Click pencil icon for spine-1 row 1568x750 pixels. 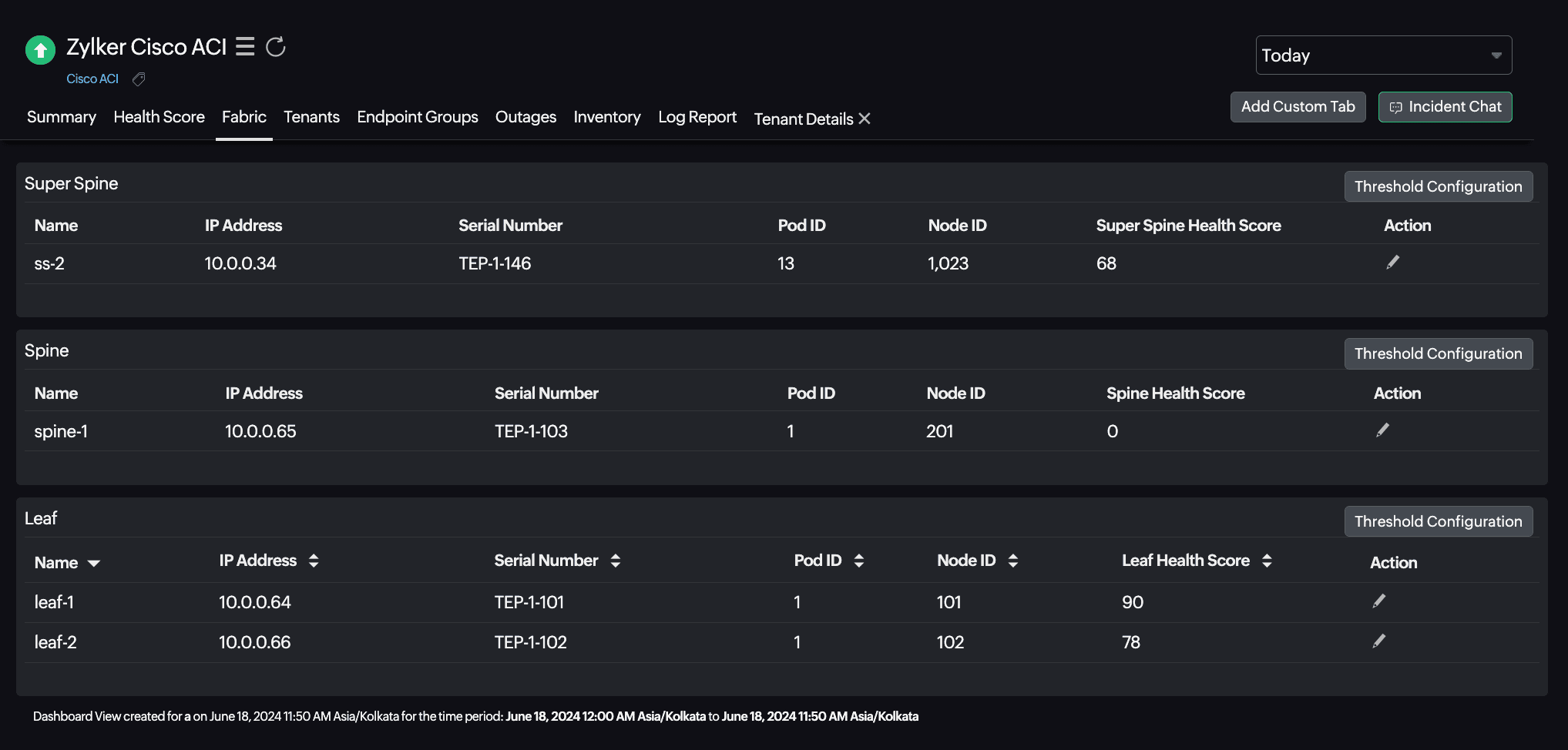tap(1382, 430)
